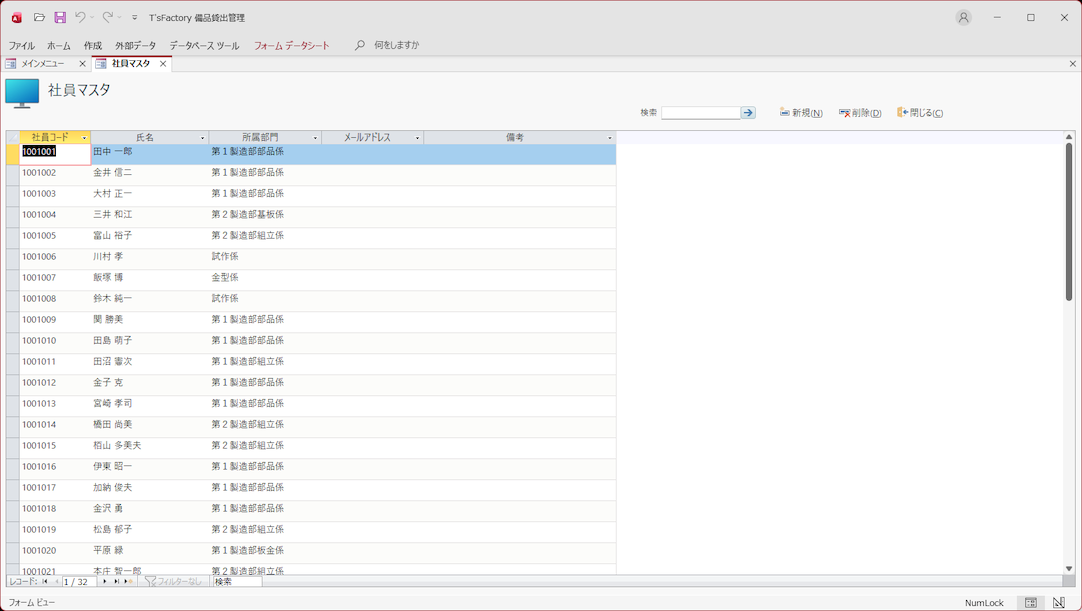Switch to the メインメニュー document tab
This screenshot has width=1082, height=611.
[x=42, y=63]
